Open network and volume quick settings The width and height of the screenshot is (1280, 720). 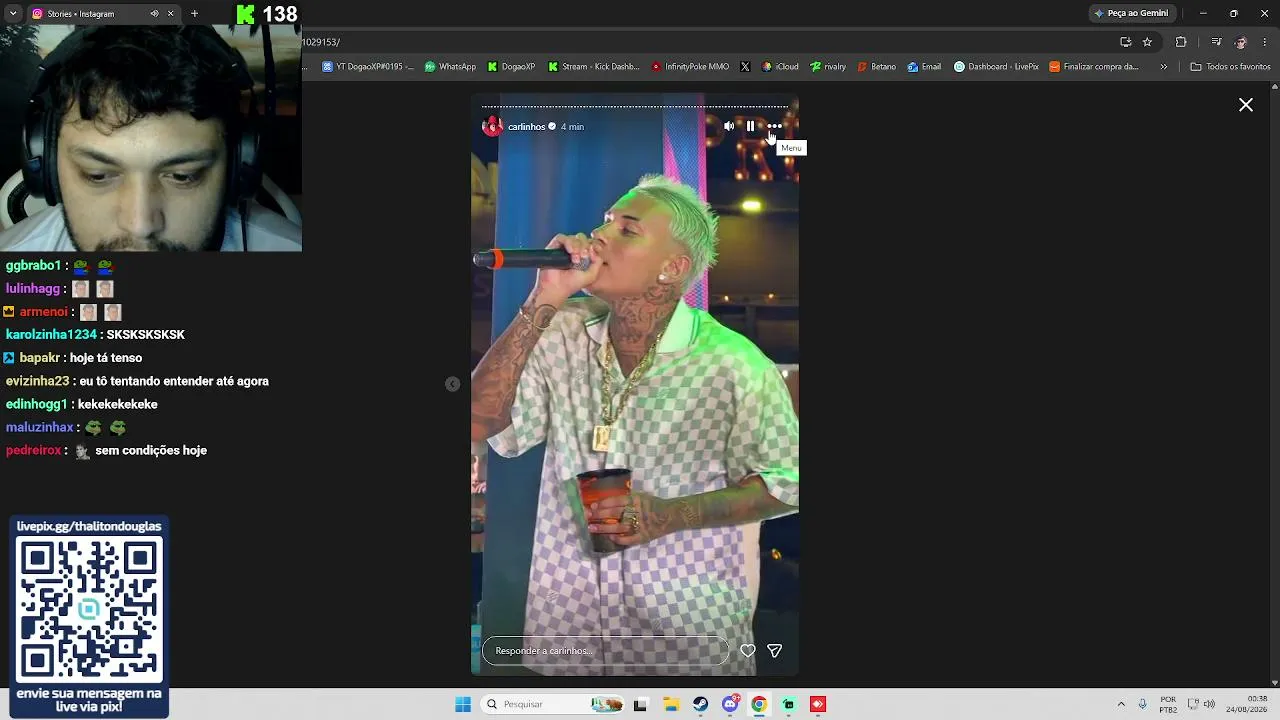pyautogui.click(x=1201, y=704)
